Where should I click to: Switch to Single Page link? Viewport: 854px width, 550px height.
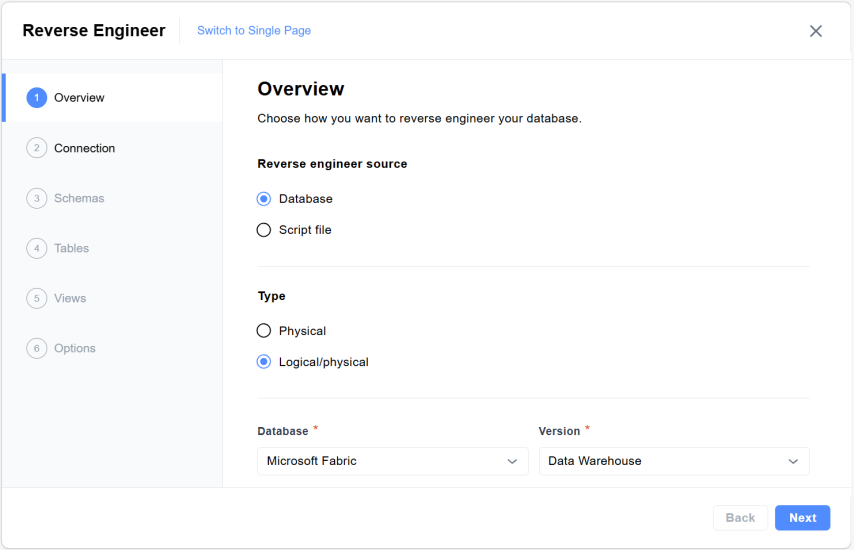pyautogui.click(x=254, y=31)
